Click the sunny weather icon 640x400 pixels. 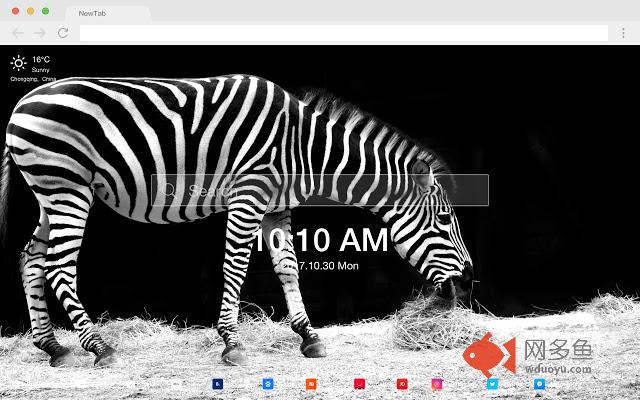point(18,63)
